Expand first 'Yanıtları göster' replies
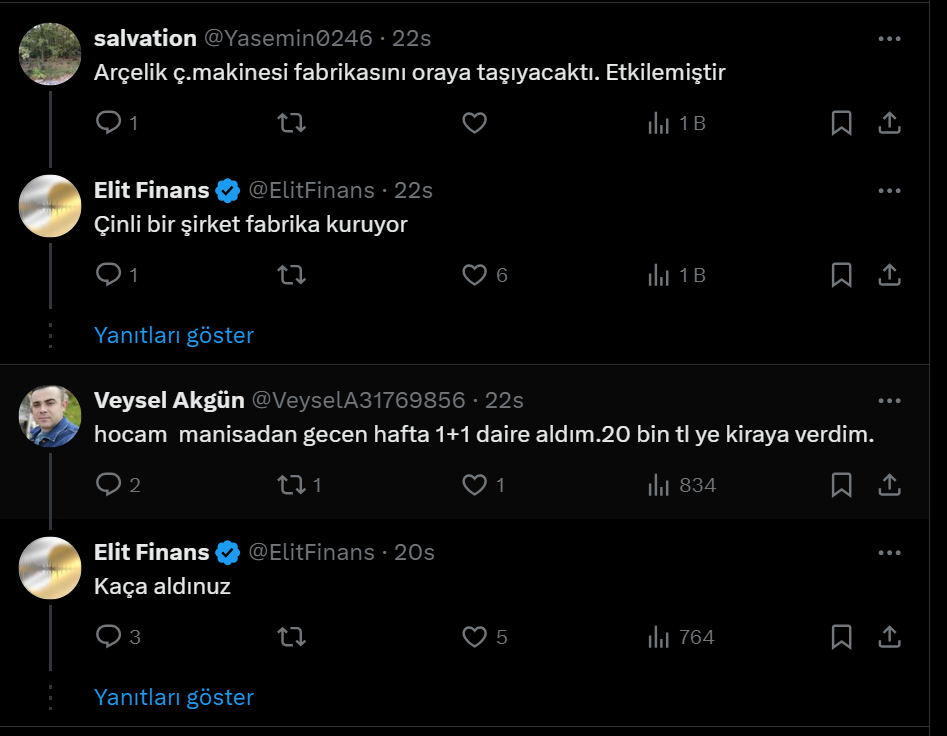The height and width of the screenshot is (736, 947). [174, 335]
